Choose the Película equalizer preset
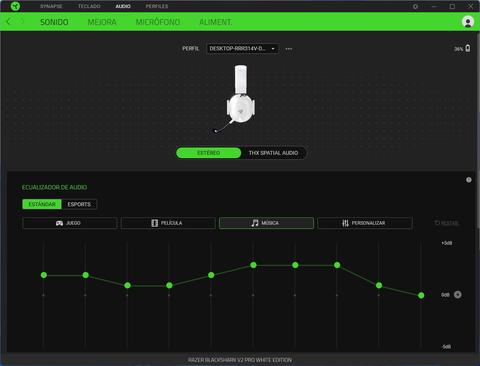 click(x=168, y=223)
